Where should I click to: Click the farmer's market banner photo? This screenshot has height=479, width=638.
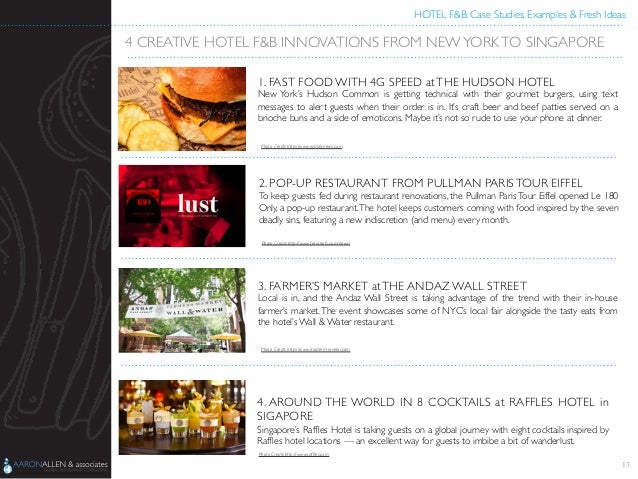(182, 310)
